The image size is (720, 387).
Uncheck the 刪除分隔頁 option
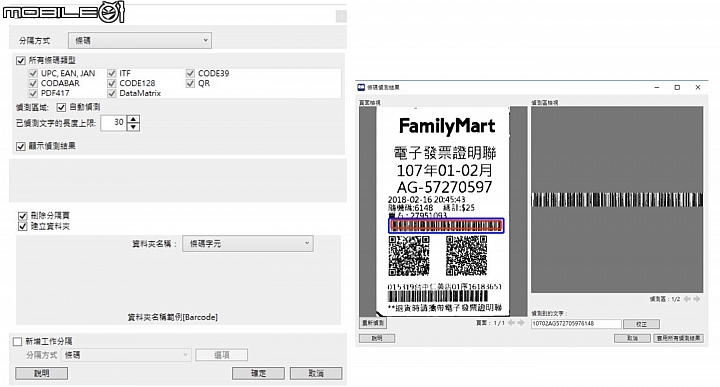22,216
